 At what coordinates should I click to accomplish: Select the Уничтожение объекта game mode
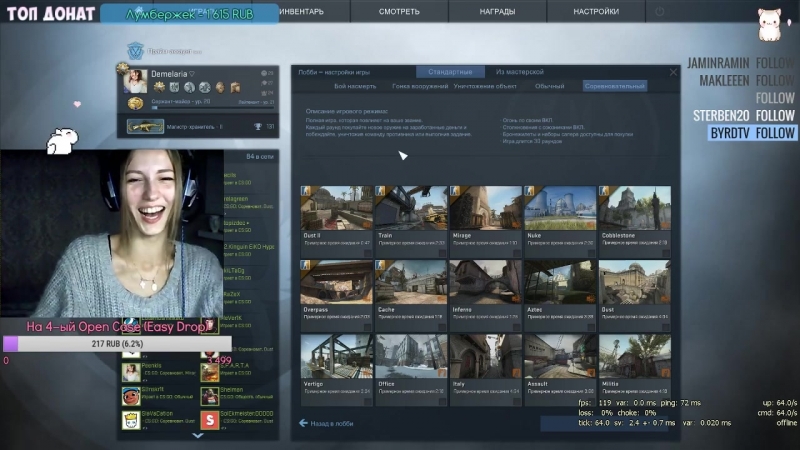(x=485, y=86)
